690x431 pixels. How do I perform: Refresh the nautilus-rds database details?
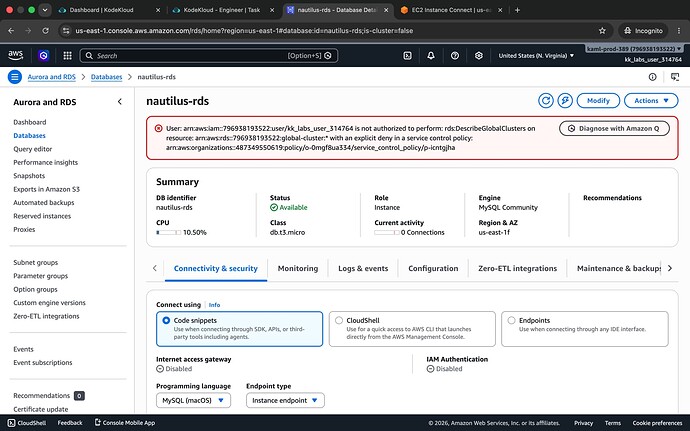point(546,101)
